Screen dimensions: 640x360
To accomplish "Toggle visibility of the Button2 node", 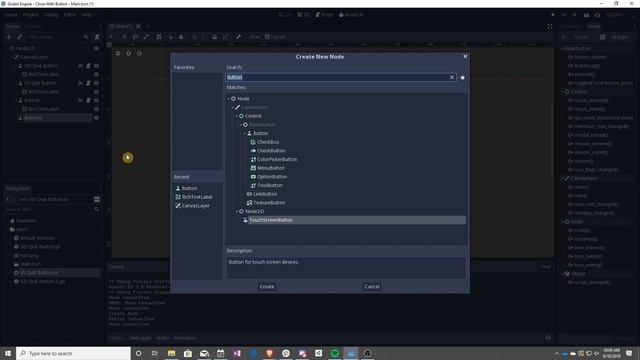I will click(x=96, y=118).
